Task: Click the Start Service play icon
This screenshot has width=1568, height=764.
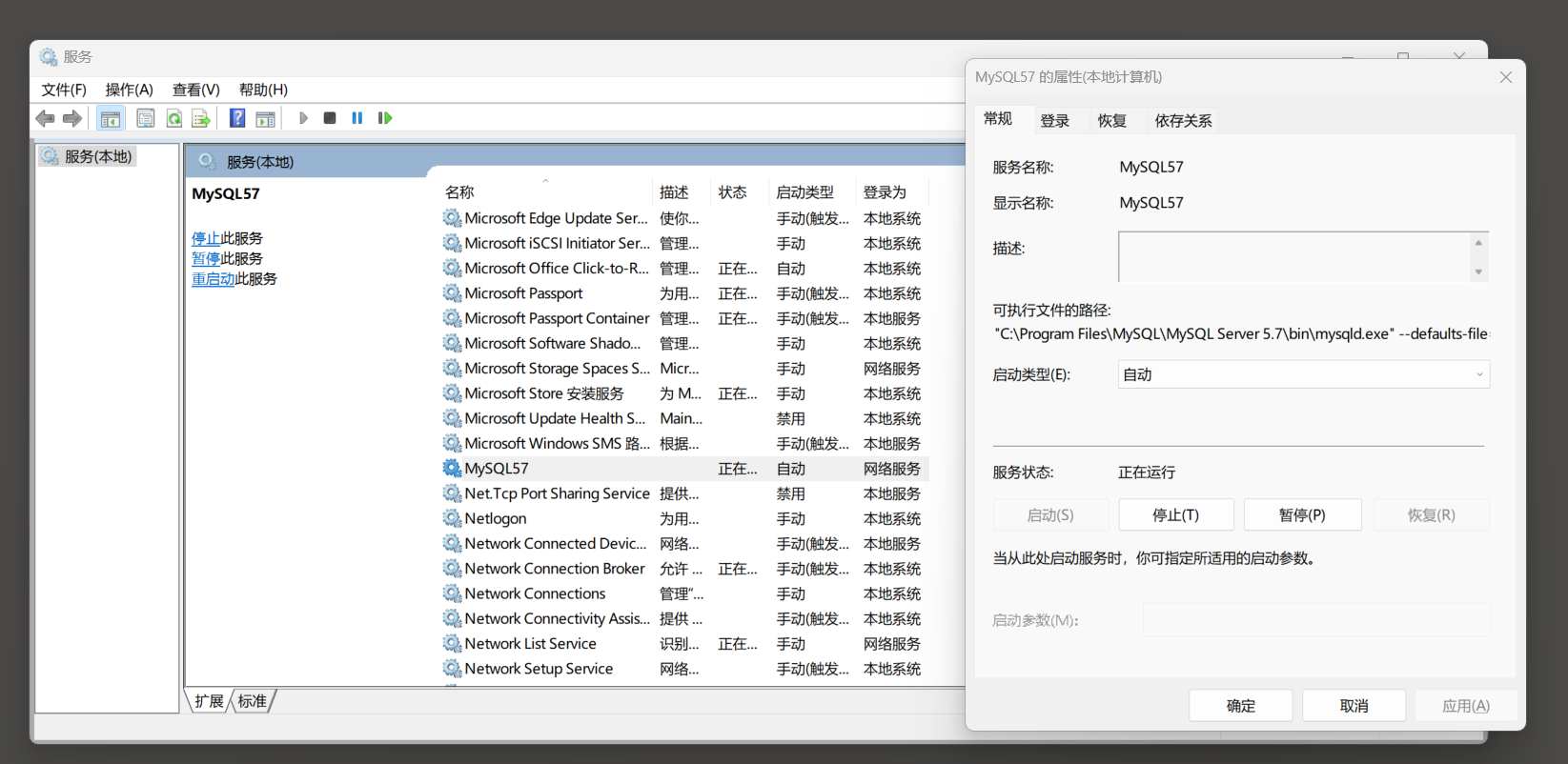Action: pos(303,118)
